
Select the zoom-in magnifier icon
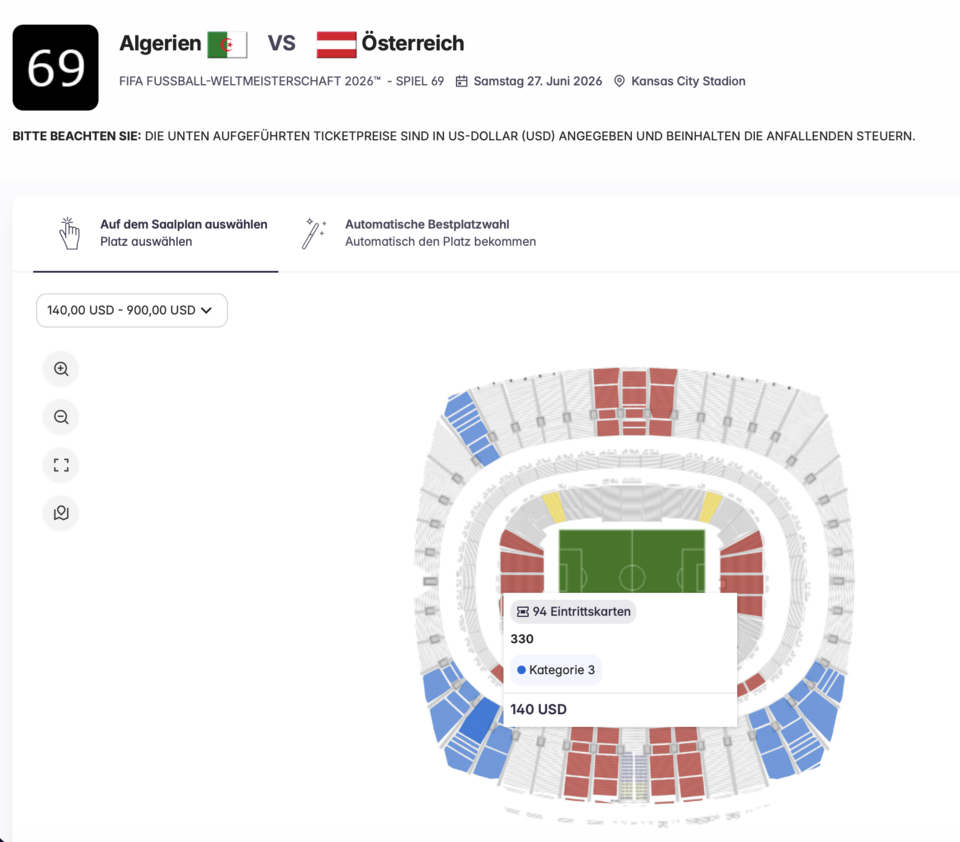tap(61, 368)
